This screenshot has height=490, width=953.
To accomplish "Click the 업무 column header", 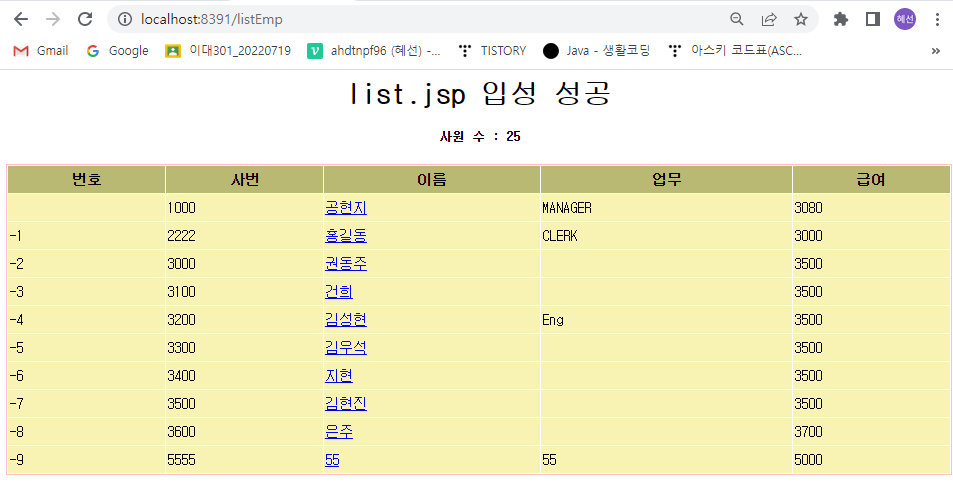I will coord(666,179).
